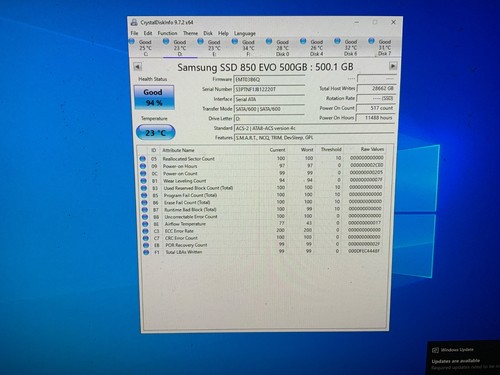
Task: Click status icon for POR Recovery Count row
Action: pyautogui.click(x=146, y=245)
